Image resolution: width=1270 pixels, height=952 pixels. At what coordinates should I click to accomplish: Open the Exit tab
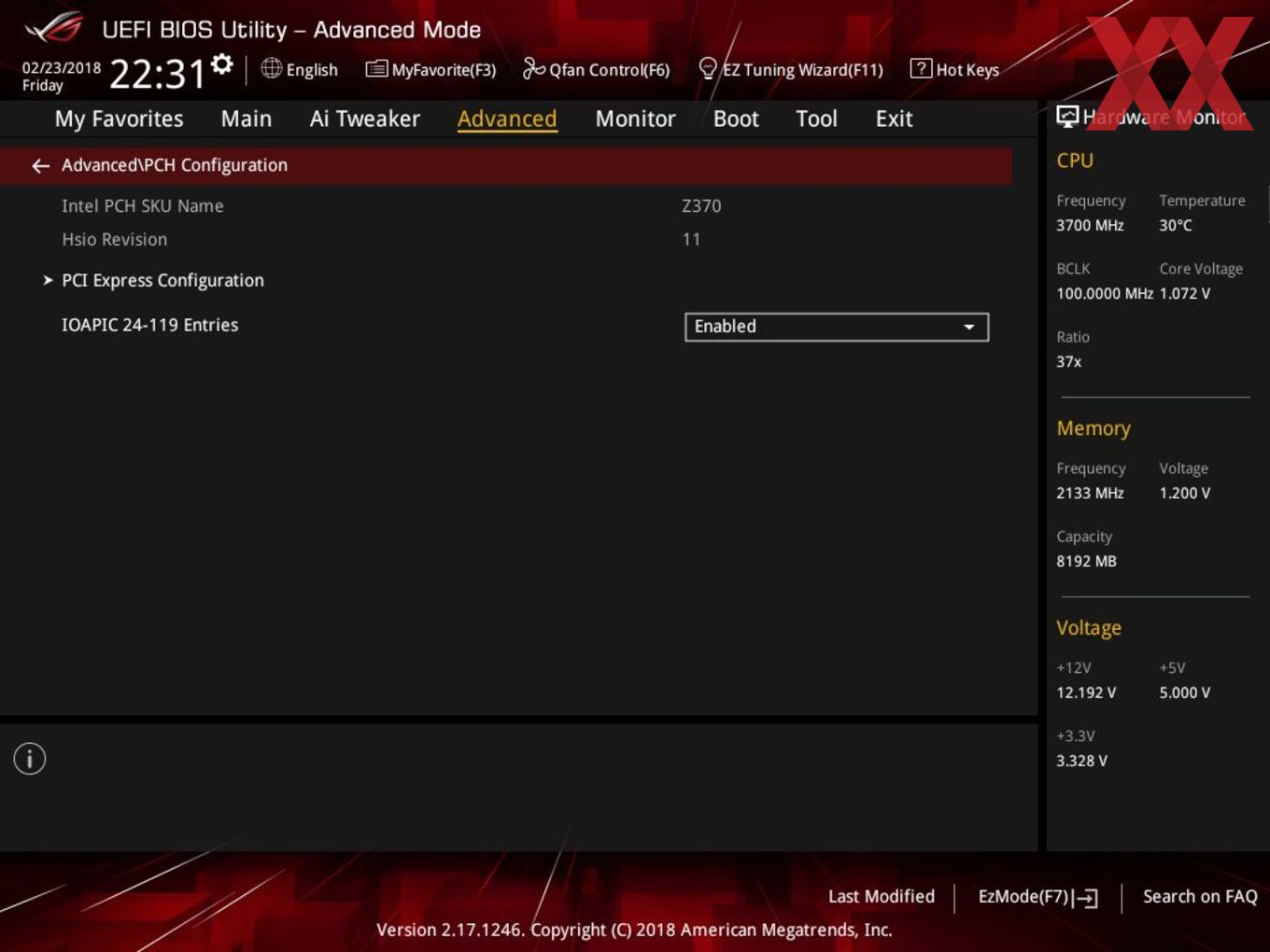894,119
